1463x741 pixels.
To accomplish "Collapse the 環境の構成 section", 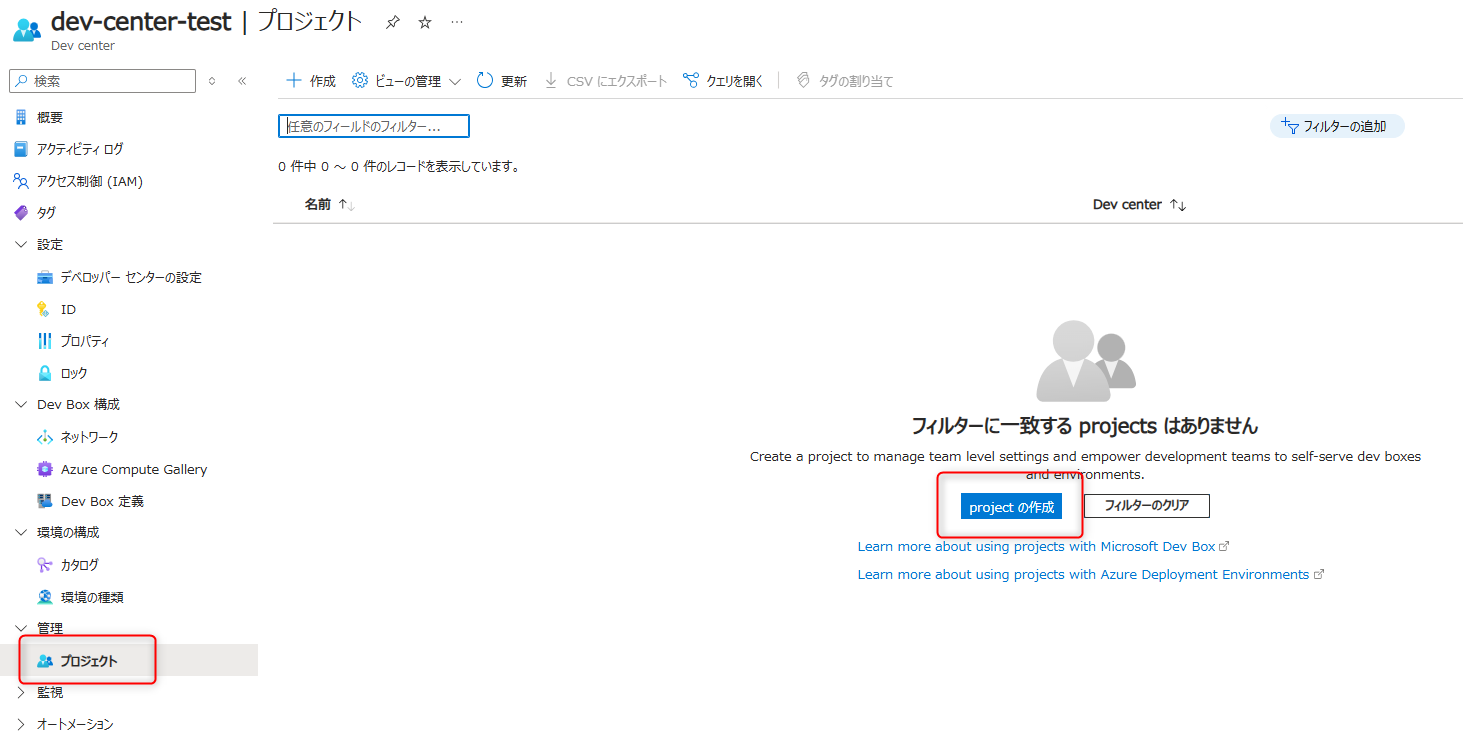I will (x=21, y=533).
